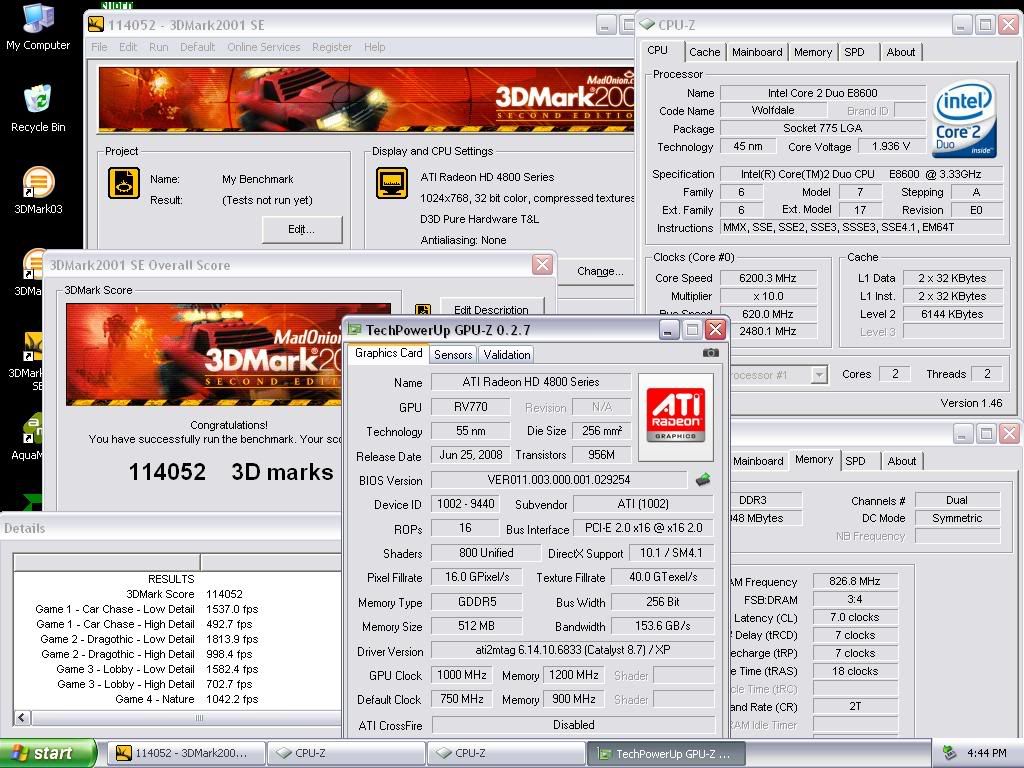Open About tab in lower CPU-Z
Image resolution: width=1024 pixels, height=768 pixels.
pyautogui.click(x=902, y=461)
